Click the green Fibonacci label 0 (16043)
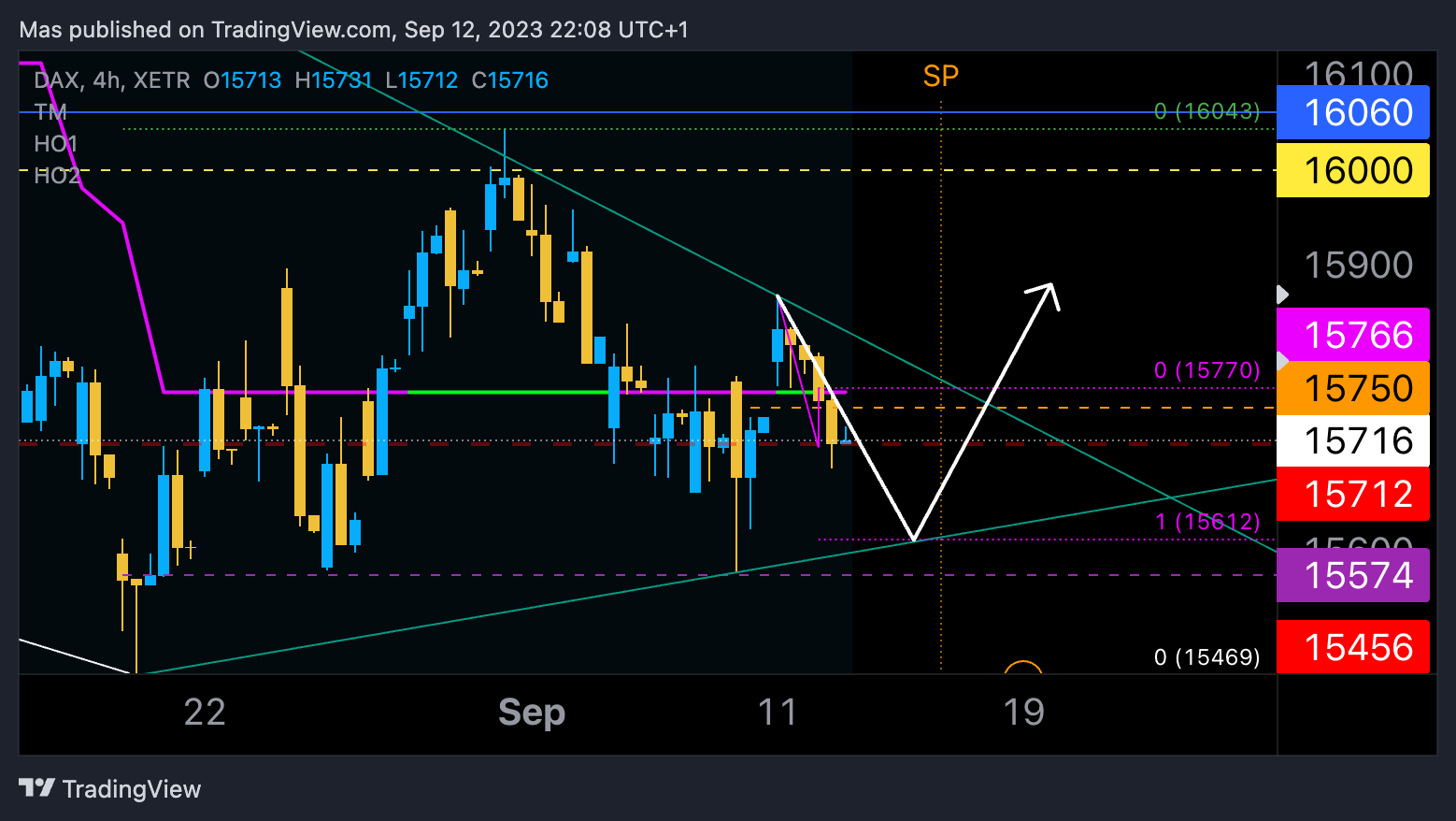This screenshot has height=821, width=1456. point(1207,111)
